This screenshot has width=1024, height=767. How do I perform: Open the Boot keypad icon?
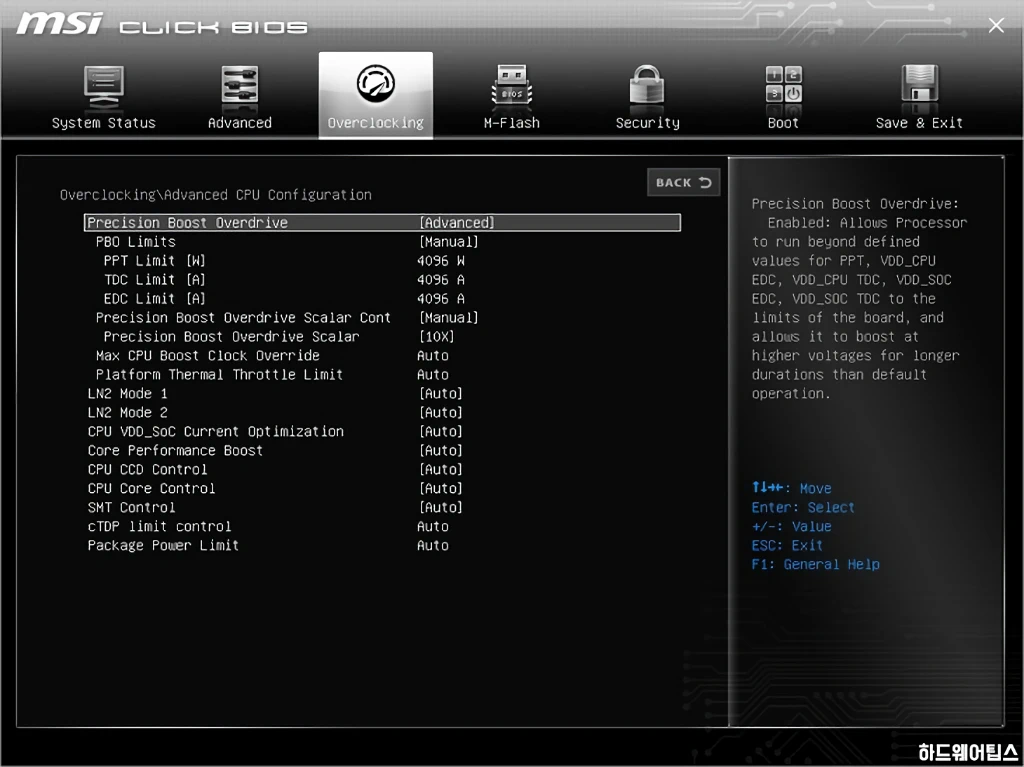[784, 84]
